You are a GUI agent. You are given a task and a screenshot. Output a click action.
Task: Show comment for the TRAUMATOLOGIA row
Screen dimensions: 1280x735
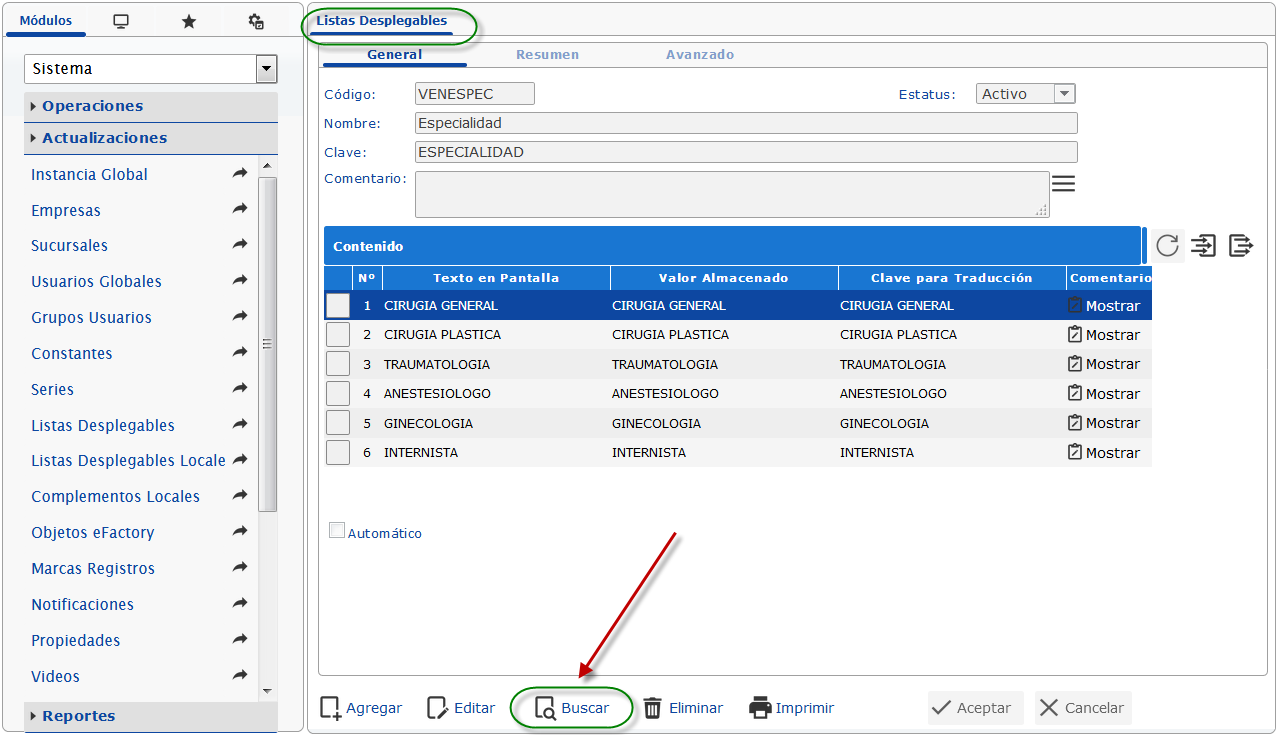(x=1104, y=364)
